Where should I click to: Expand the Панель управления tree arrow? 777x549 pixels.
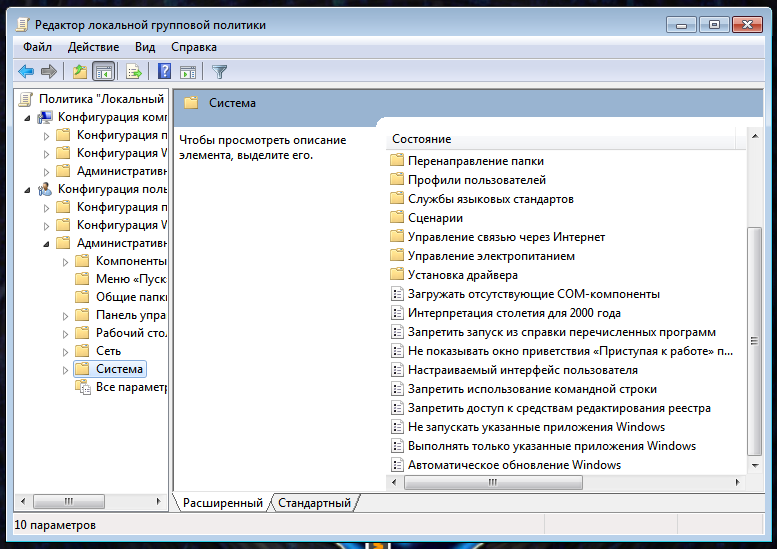[x=65, y=316]
